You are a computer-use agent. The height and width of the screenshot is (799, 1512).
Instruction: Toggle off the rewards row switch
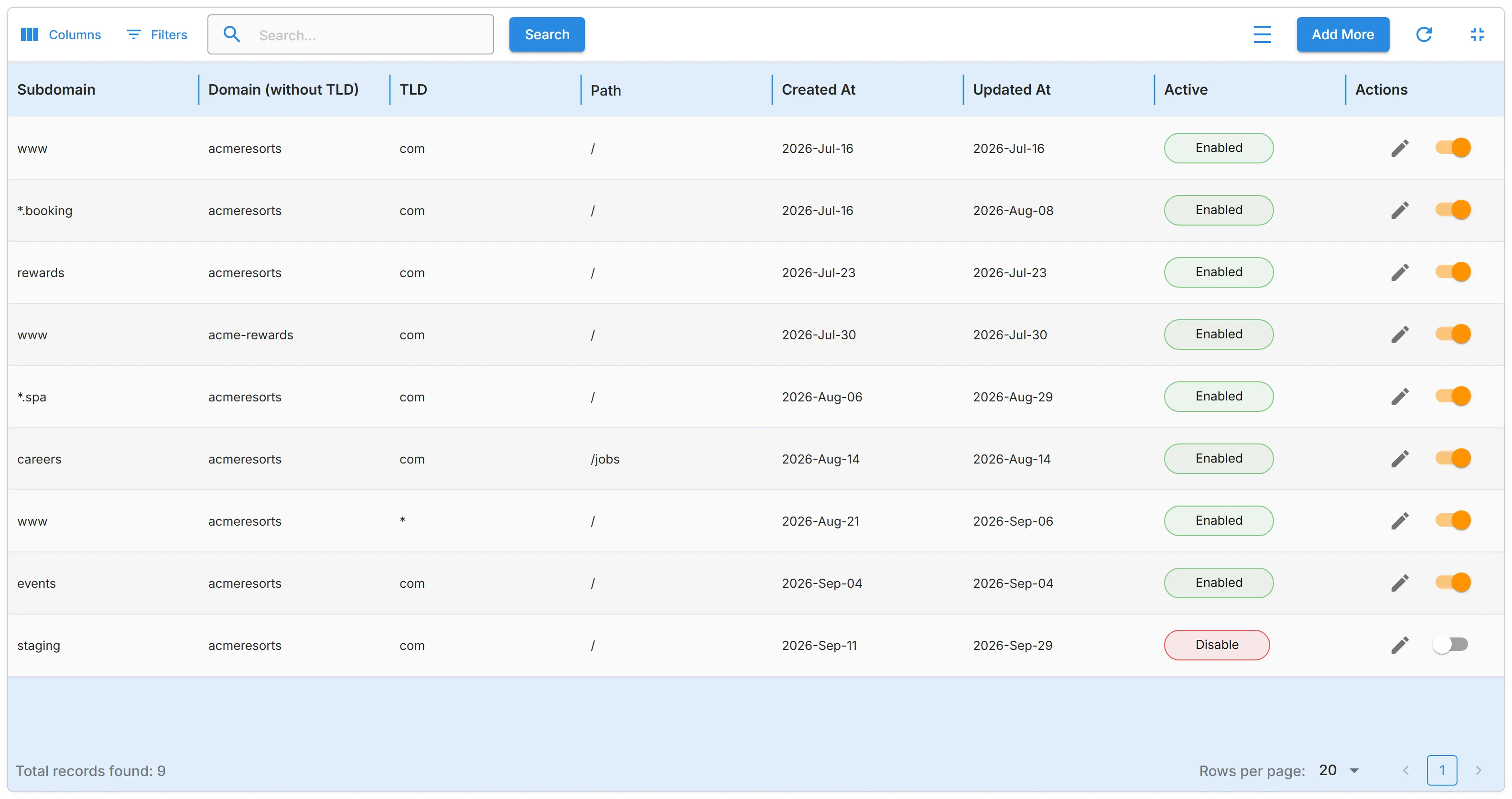1453,272
